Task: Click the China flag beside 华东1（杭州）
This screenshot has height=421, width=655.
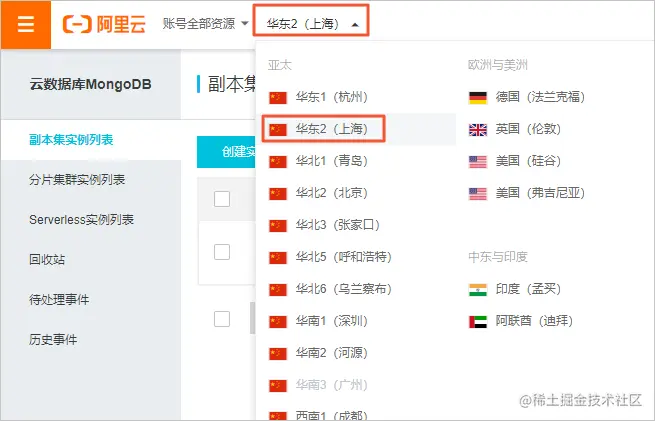Action: pos(278,98)
